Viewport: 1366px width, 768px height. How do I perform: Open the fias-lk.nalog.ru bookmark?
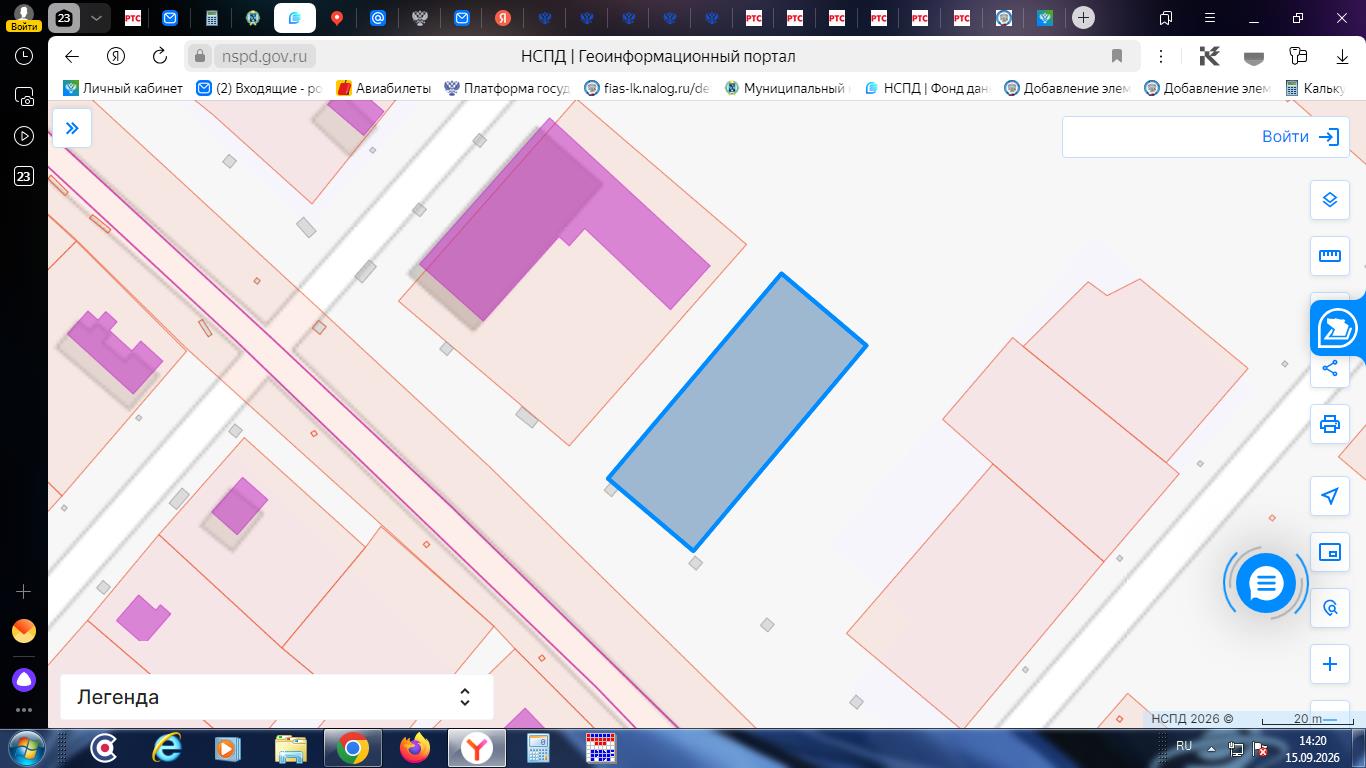(x=646, y=88)
